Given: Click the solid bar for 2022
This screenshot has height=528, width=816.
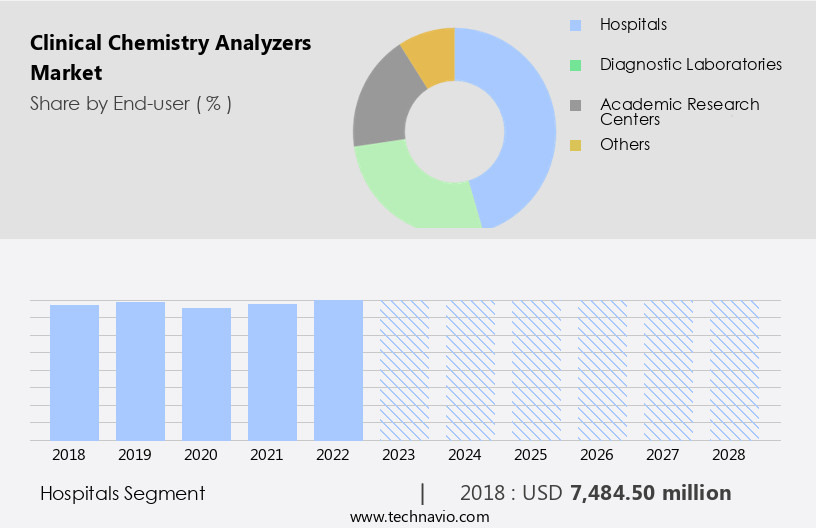Looking at the screenshot, I should pyautogui.click(x=338, y=370).
